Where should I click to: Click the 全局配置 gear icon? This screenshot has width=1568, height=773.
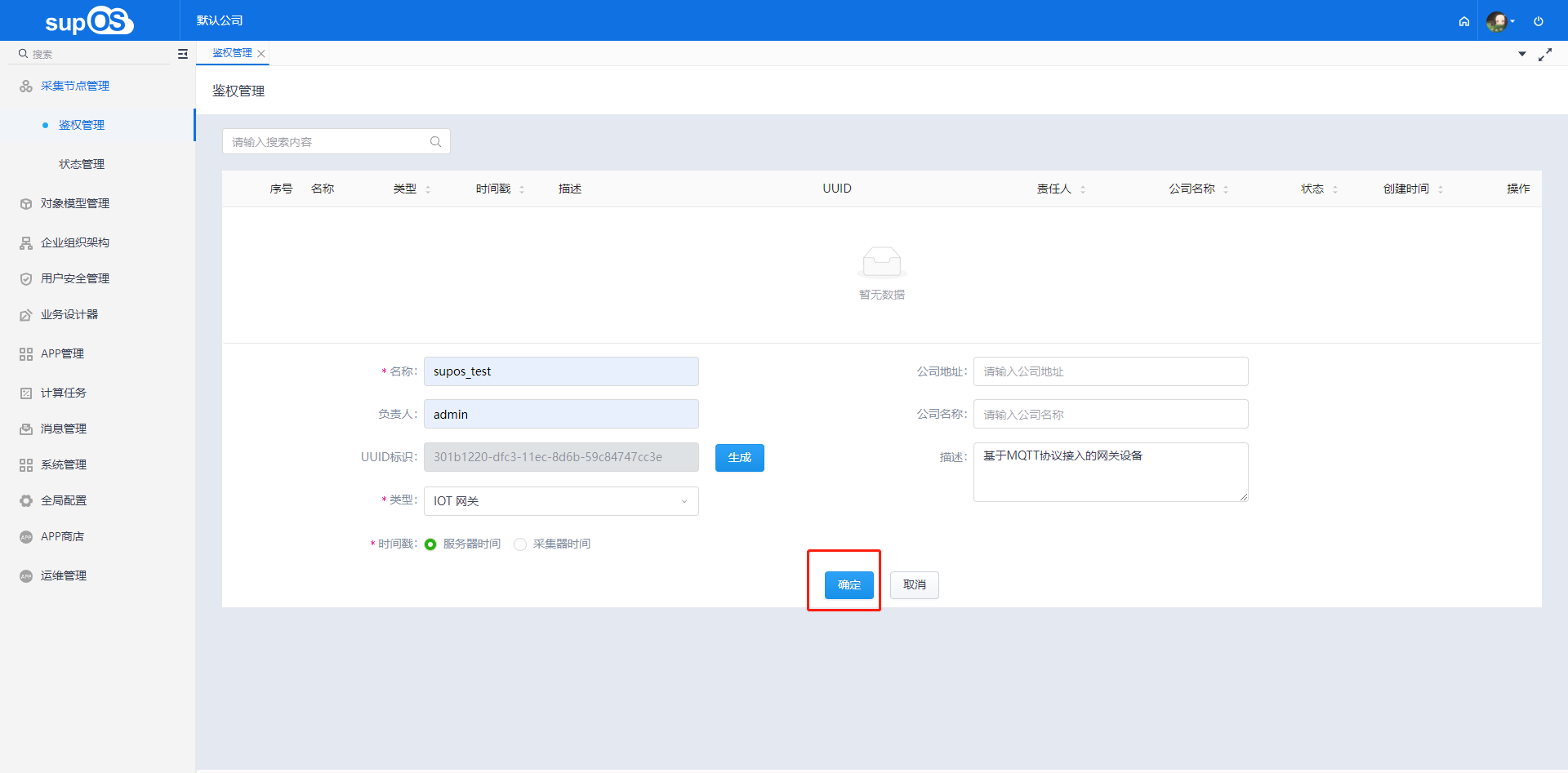point(26,500)
